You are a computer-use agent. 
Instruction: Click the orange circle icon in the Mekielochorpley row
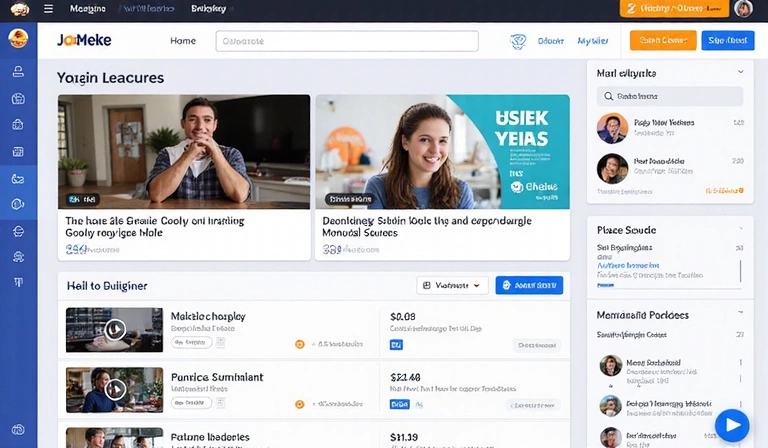[300, 344]
